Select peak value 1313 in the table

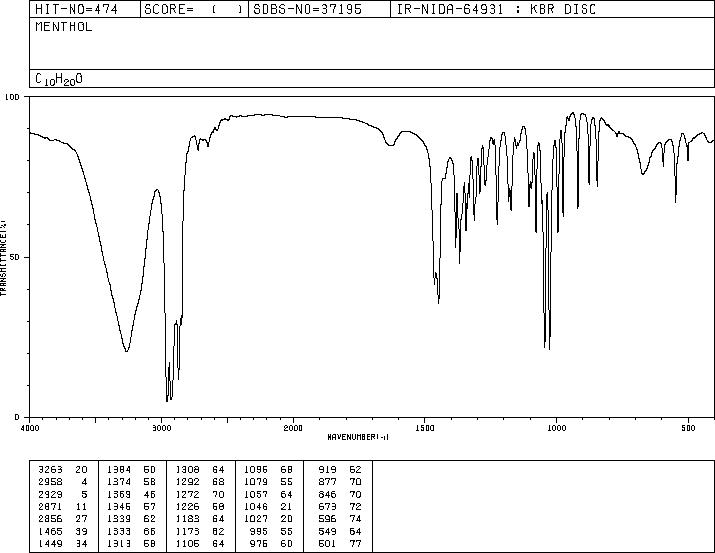(x=119, y=544)
